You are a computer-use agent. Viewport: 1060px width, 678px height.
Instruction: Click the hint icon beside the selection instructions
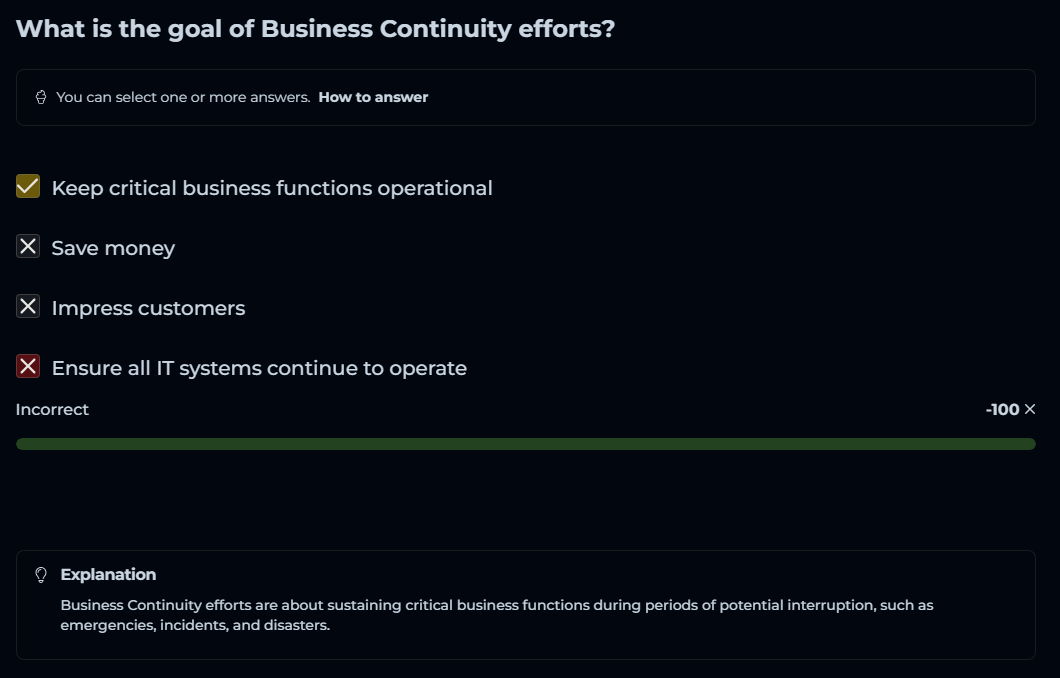click(x=41, y=97)
